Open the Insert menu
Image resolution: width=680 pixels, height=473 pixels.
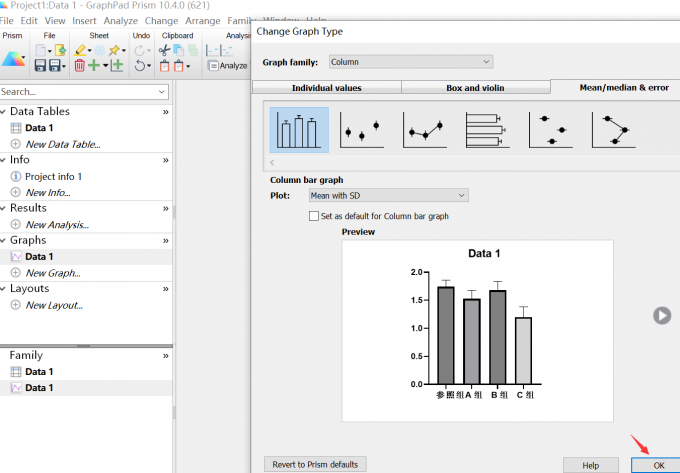click(x=85, y=20)
